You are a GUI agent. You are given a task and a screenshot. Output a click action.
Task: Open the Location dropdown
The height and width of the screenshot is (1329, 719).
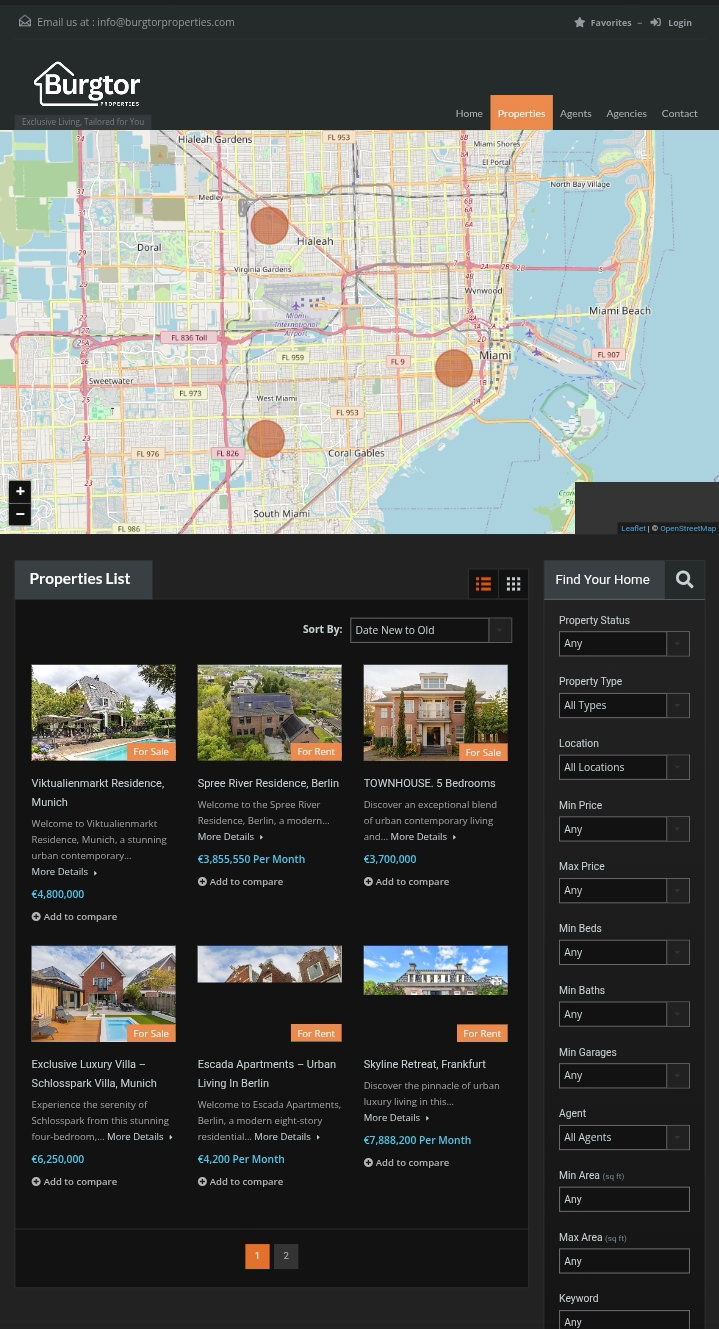click(x=624, y=767)
